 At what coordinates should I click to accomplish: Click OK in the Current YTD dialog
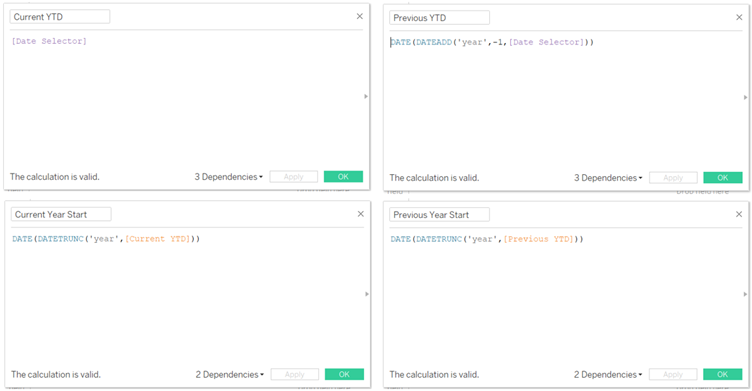click(x=343, y=177)
